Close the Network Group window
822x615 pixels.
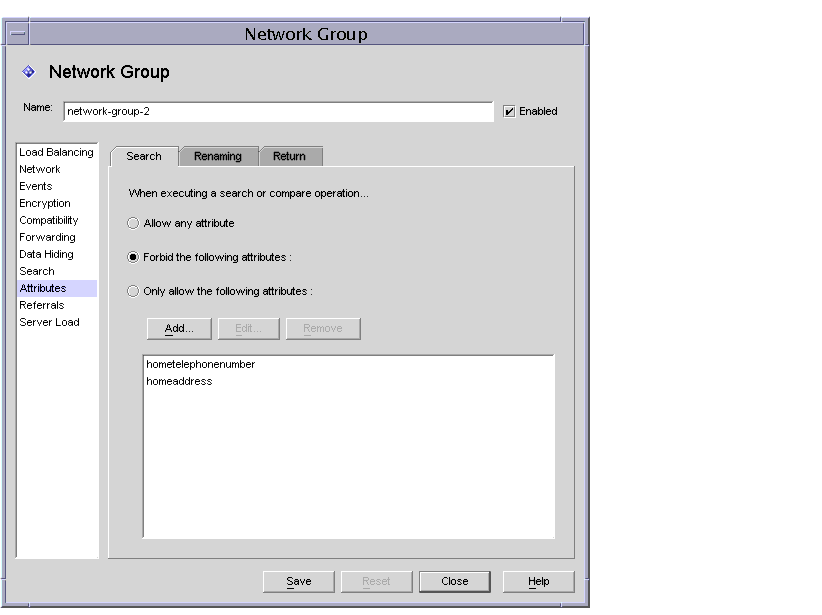tap(455, 581)
